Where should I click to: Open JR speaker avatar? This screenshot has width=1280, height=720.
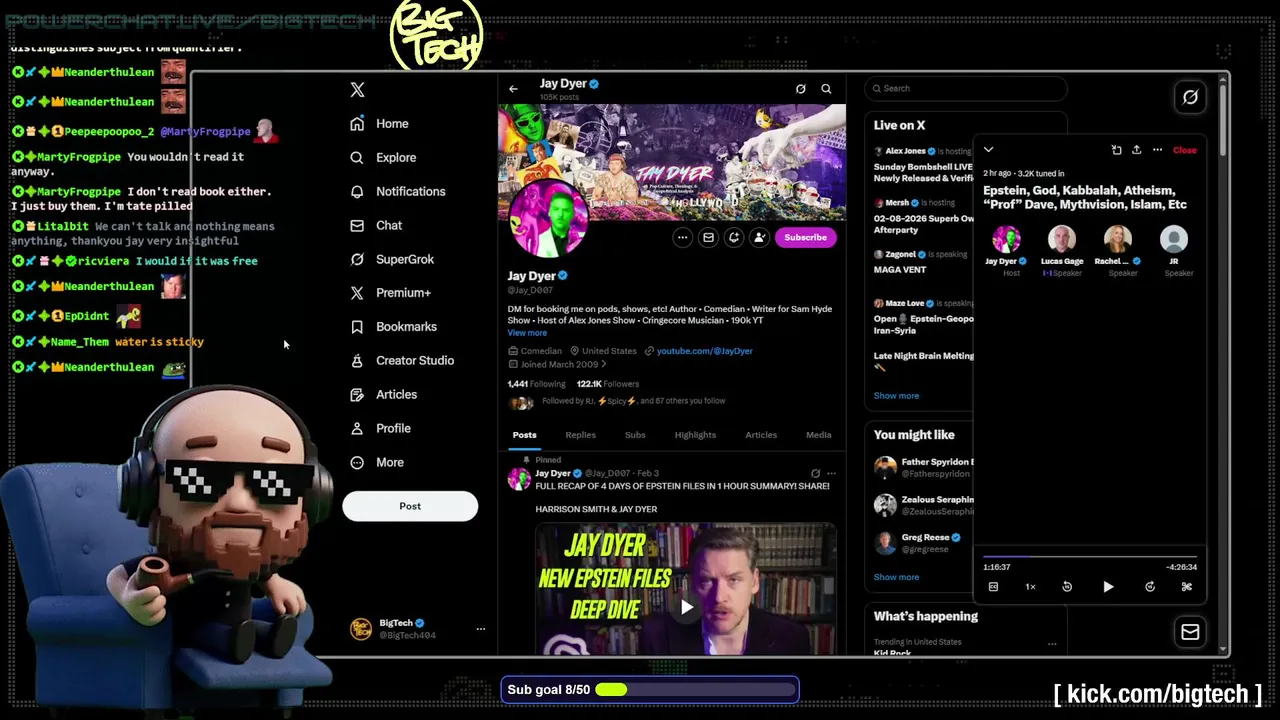pos(1174,239)
